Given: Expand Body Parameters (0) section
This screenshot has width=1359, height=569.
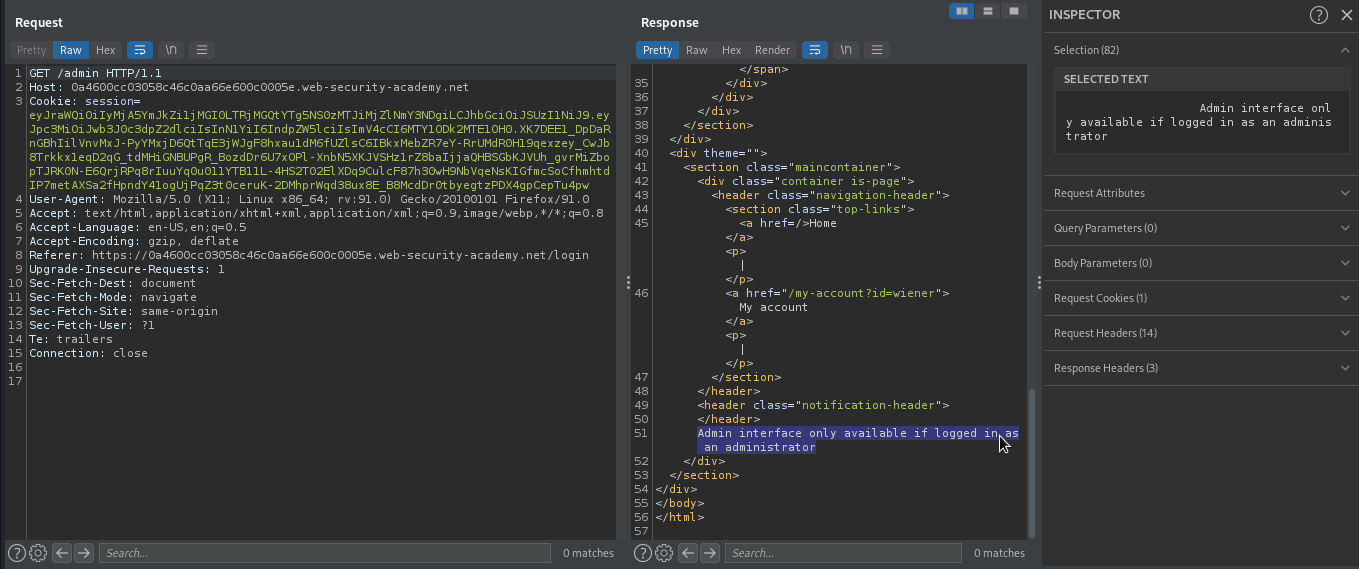Looking at the screenshot, I should click(x=1201, y=263).
